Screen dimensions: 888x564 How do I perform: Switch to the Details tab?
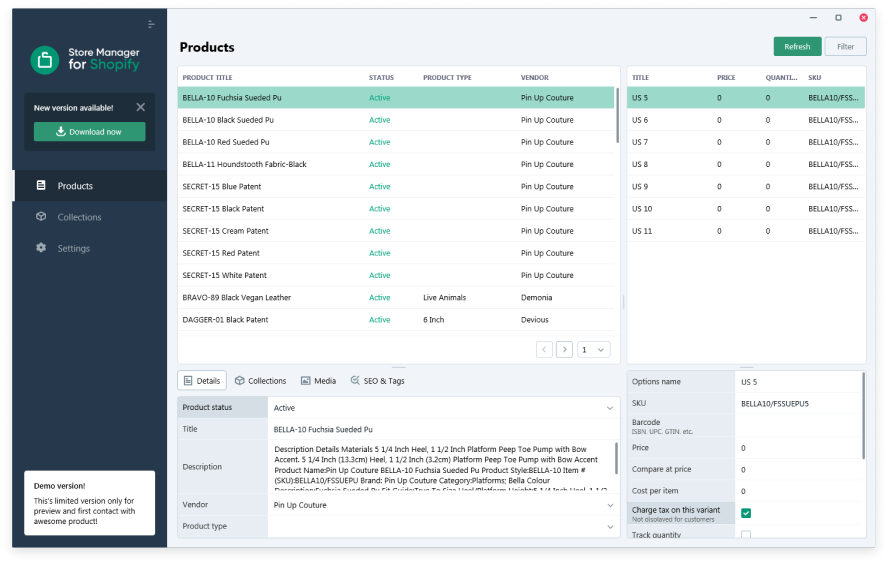pyautogui.click(x=202, y=381)
